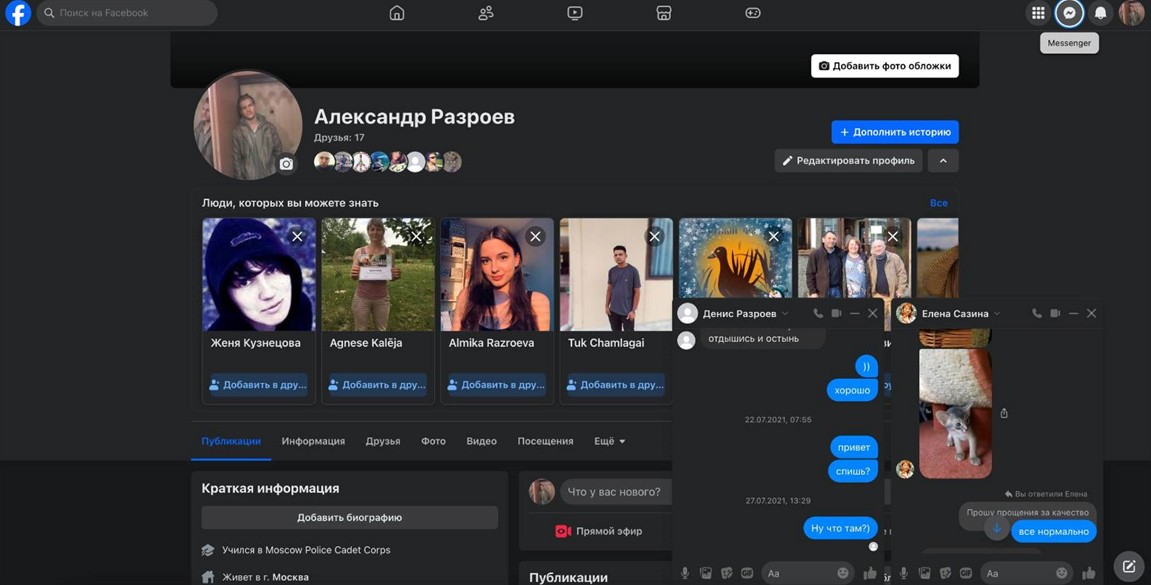Dismiss the Almika Razroeva suggestion
Screen dimensions: 1151x585
(x=535, y=236)
